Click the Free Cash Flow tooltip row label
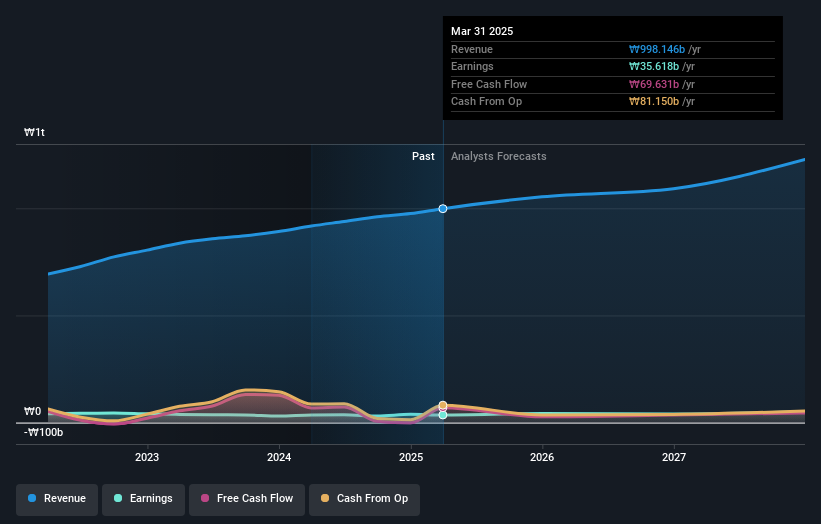Viewport: 821px width, 524px height. (489, 84)
